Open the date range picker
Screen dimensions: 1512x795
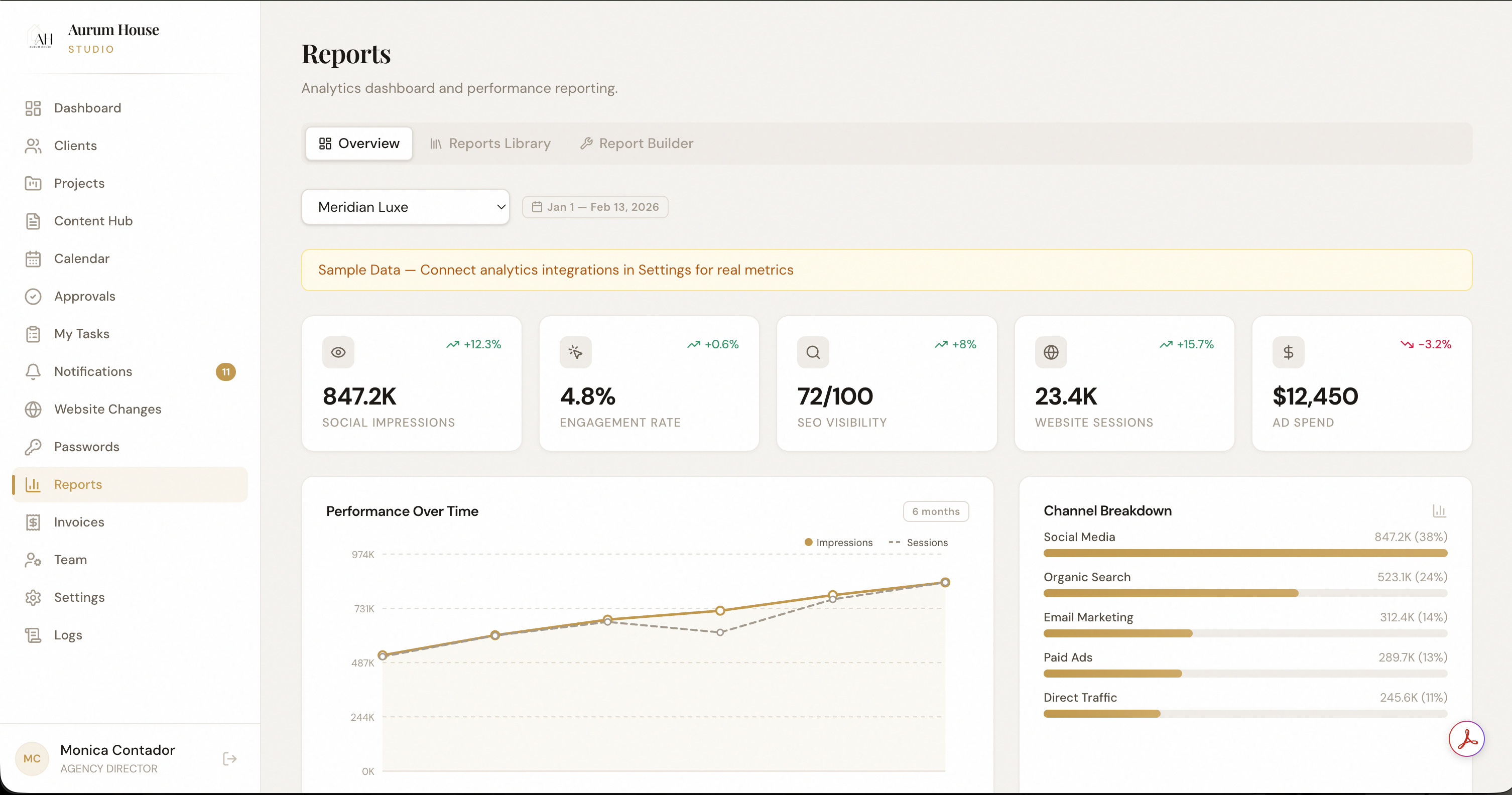(594, 206)
